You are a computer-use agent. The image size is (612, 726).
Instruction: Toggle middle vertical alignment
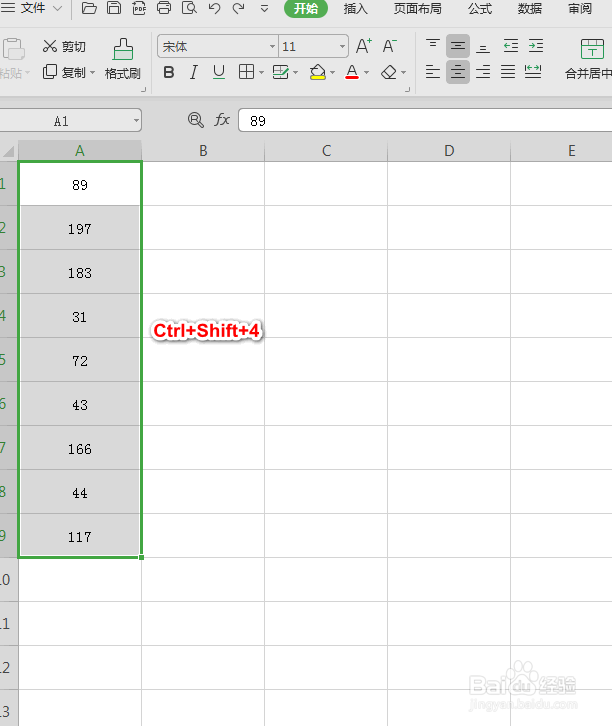tap(458, 46)
